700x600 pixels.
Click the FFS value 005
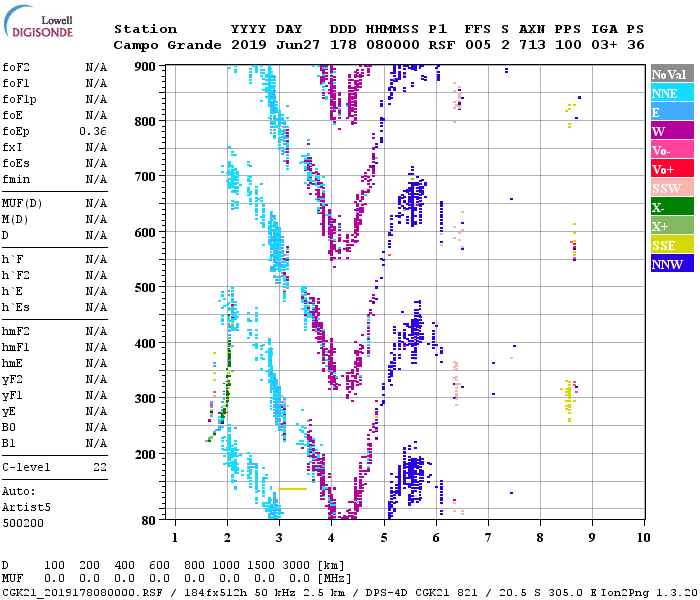click(x=478, y=45)
